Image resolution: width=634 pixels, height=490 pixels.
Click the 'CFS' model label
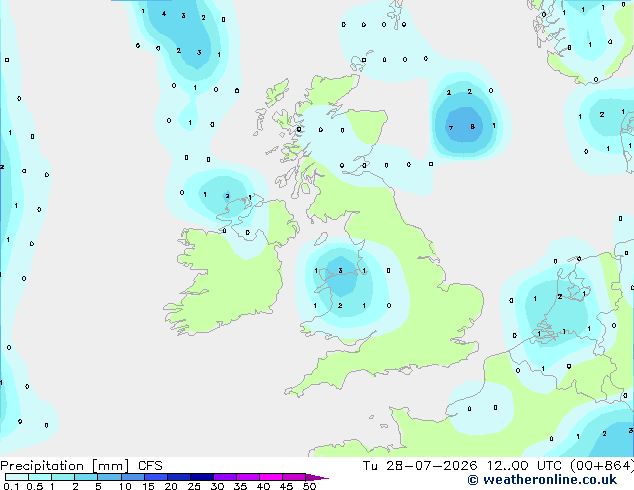point(150,466)
